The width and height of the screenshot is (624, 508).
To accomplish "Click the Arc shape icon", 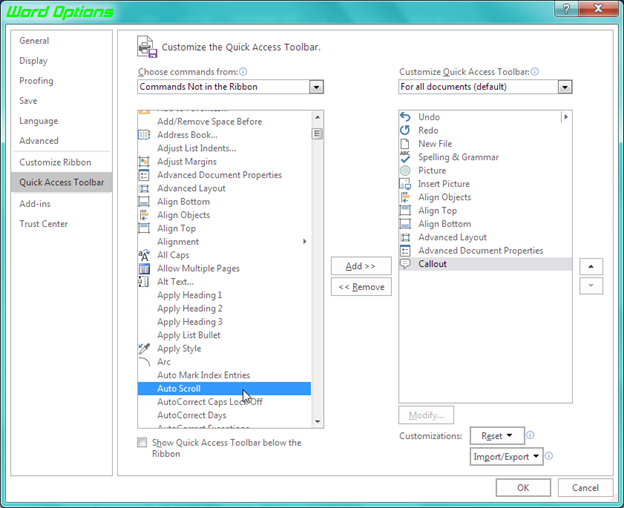I will (144, 362).
